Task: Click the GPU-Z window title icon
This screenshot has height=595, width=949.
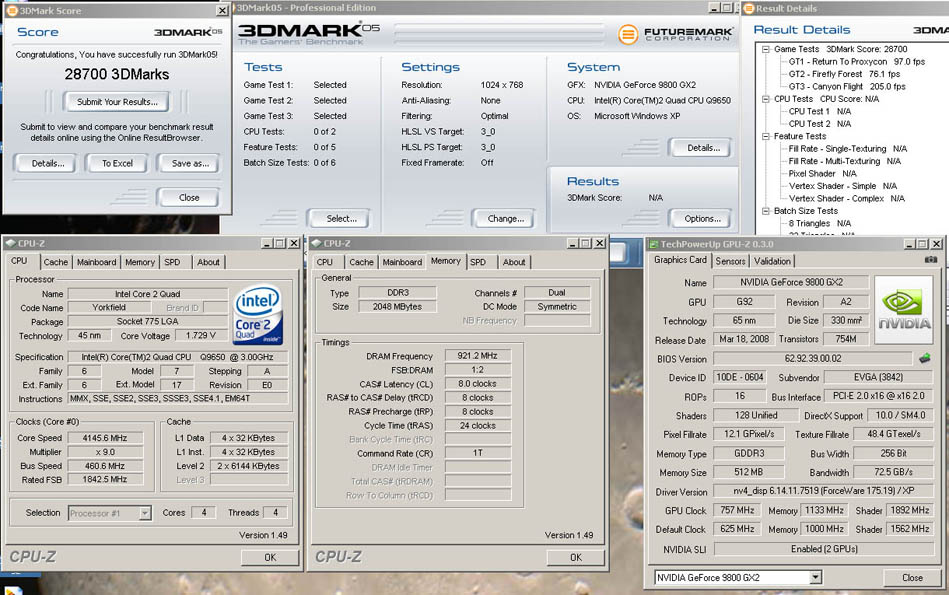Action: click(x=654, y=244)
